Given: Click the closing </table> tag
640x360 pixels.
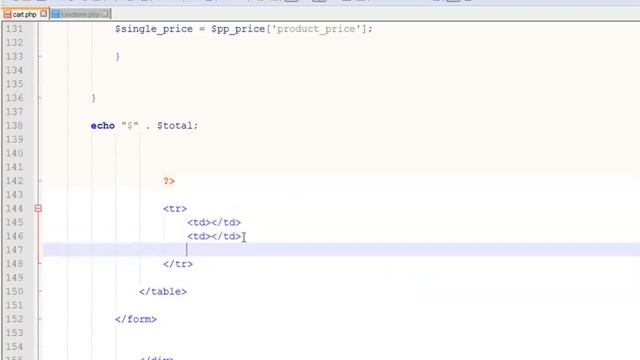Looking at the screenshot, I should (x=163, y=291).
